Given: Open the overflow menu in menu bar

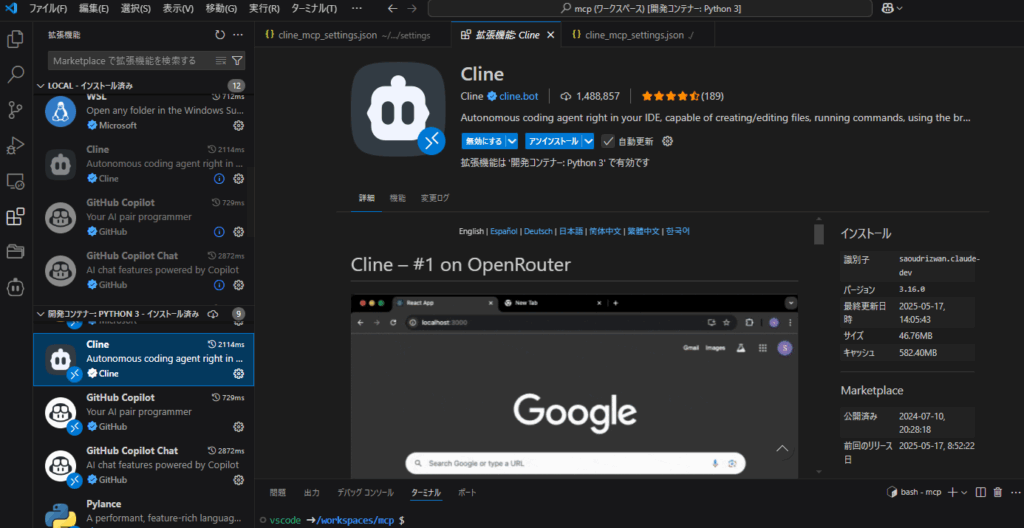Looking at the screenshot, I should point(356,8).
